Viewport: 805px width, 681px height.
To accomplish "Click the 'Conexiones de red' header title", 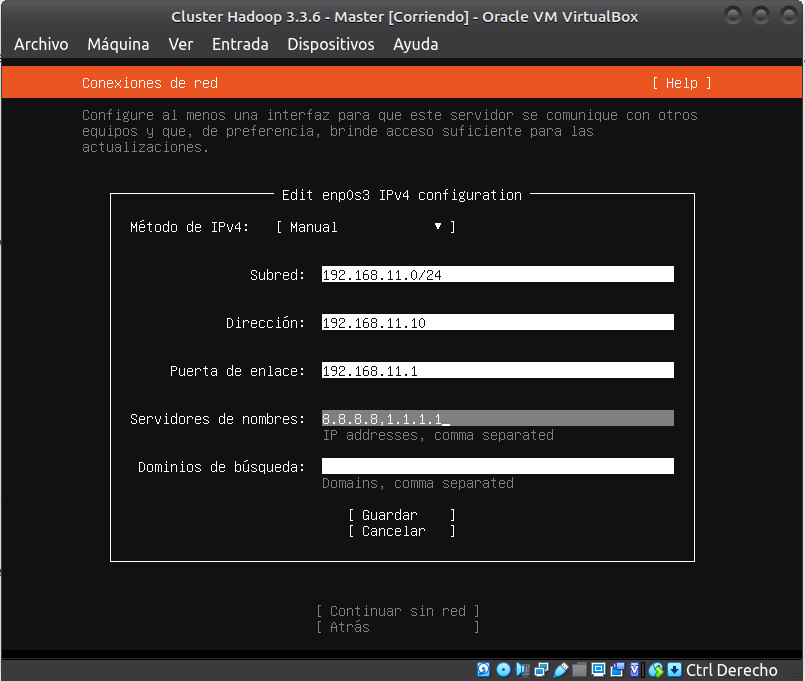I will tap(150, 83).
